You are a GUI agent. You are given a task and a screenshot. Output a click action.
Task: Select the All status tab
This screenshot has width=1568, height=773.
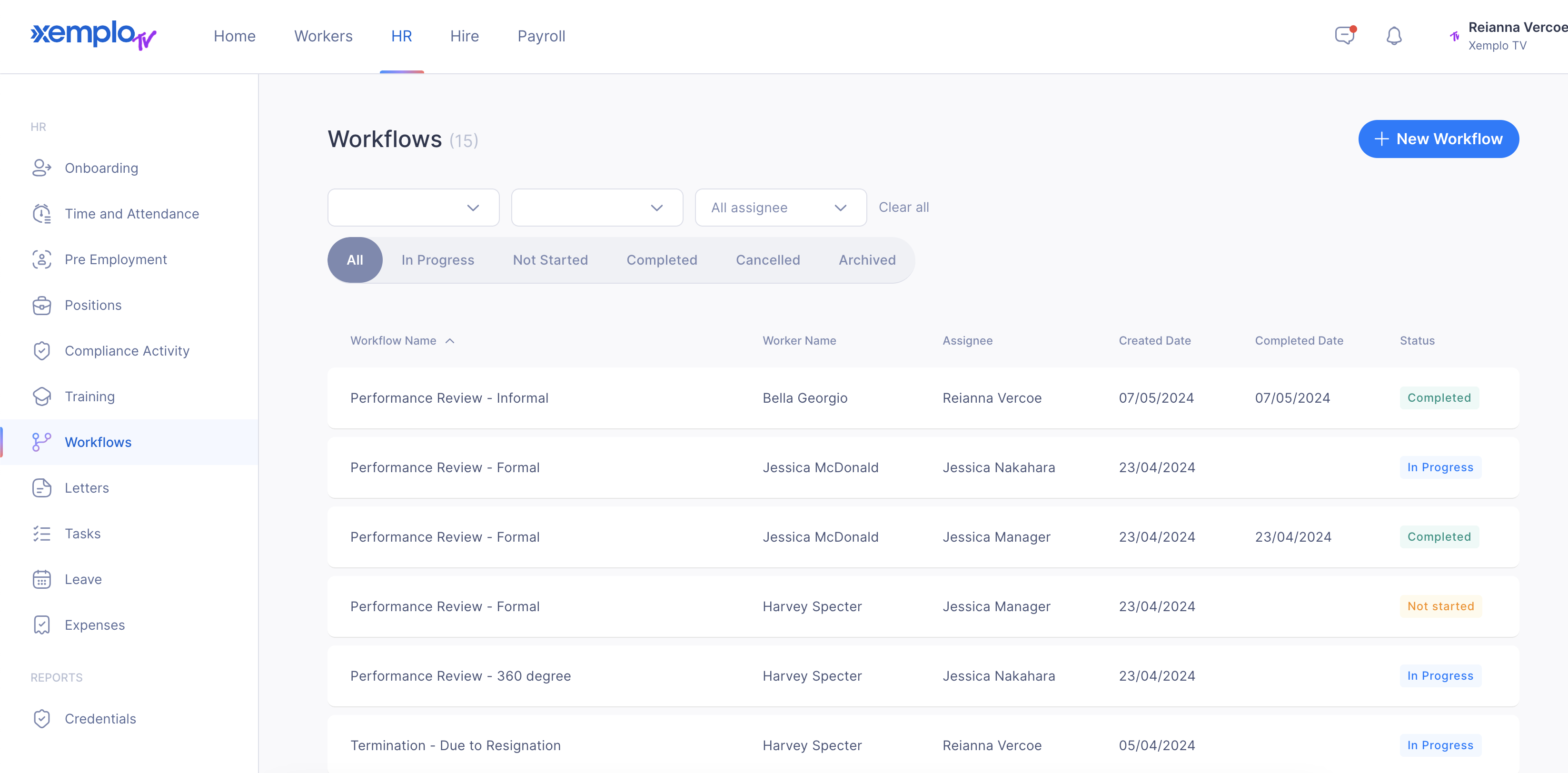tap(355, 260)
